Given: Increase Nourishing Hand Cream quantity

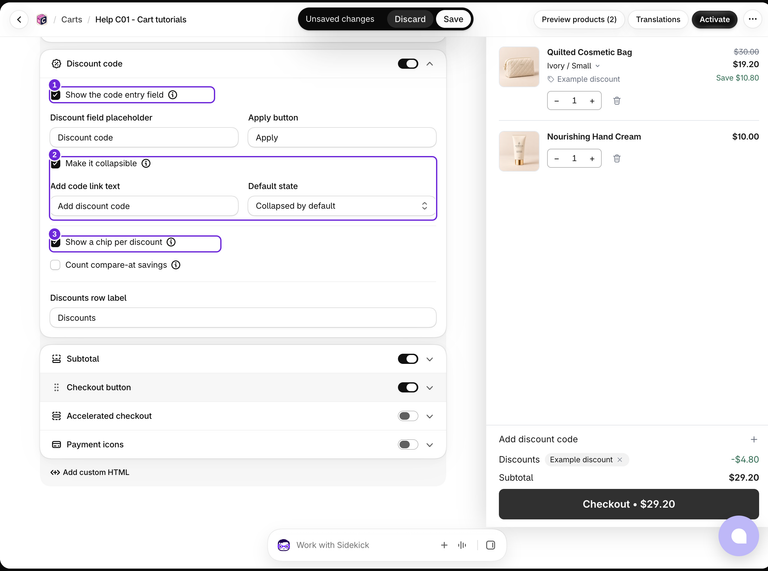Looking at the screenshot, I should pos(592,159).
